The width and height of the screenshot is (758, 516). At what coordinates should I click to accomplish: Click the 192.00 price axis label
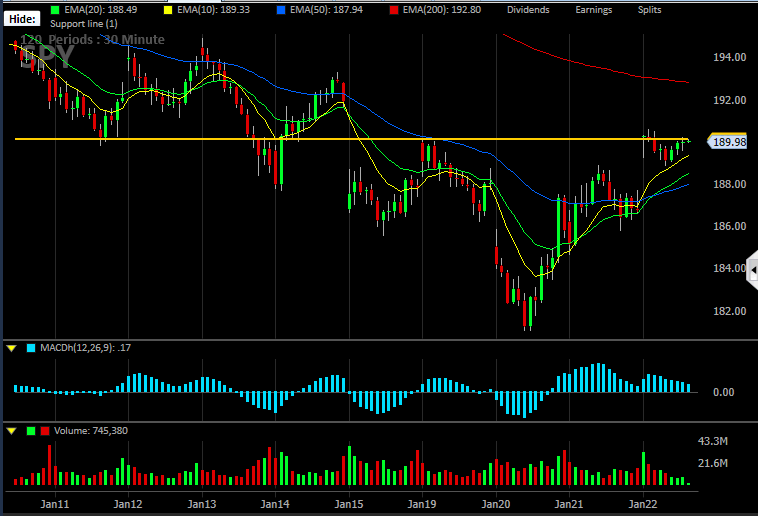[729, 100]
